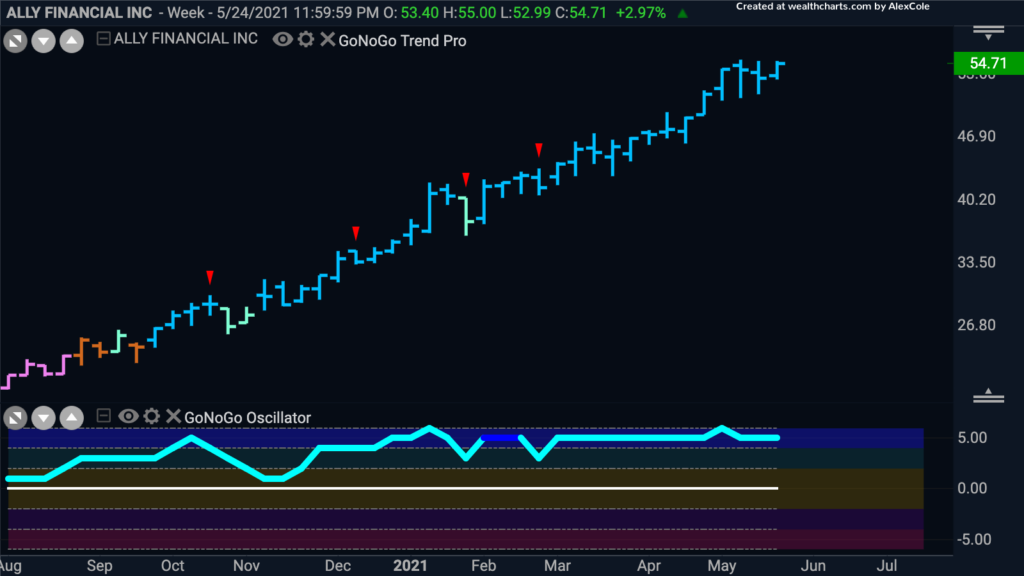Move the price chart panel down
This screenshot has height=576, width=1024.
(x=43, y=41)
